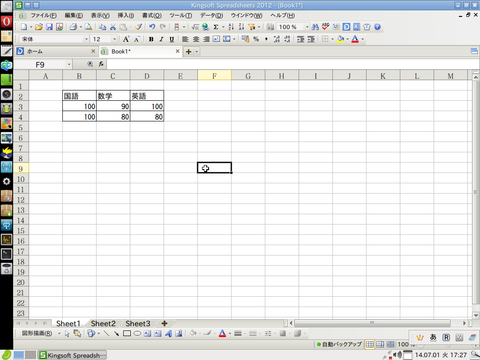Save the workbook with the floppy icon
480x360 pixels.
[x=49, y=27]
